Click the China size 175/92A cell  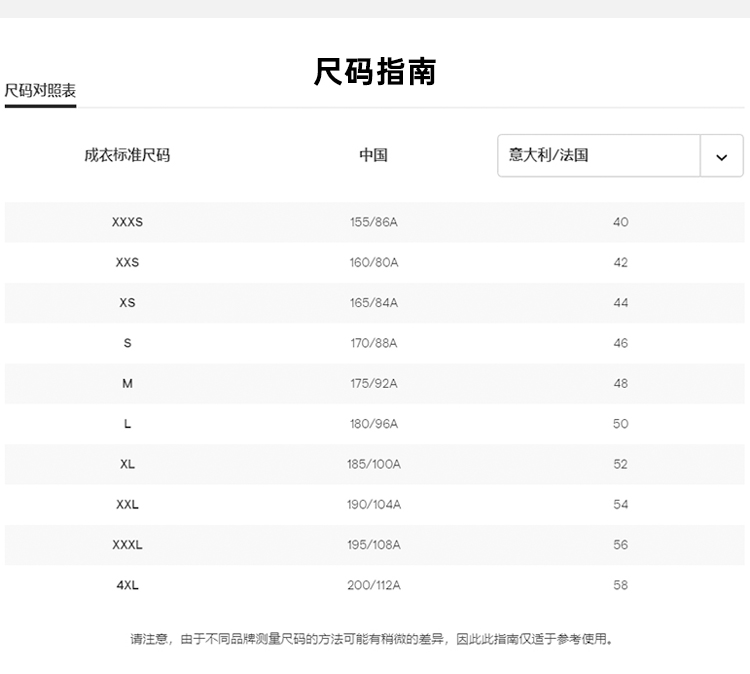coord(374,384)
